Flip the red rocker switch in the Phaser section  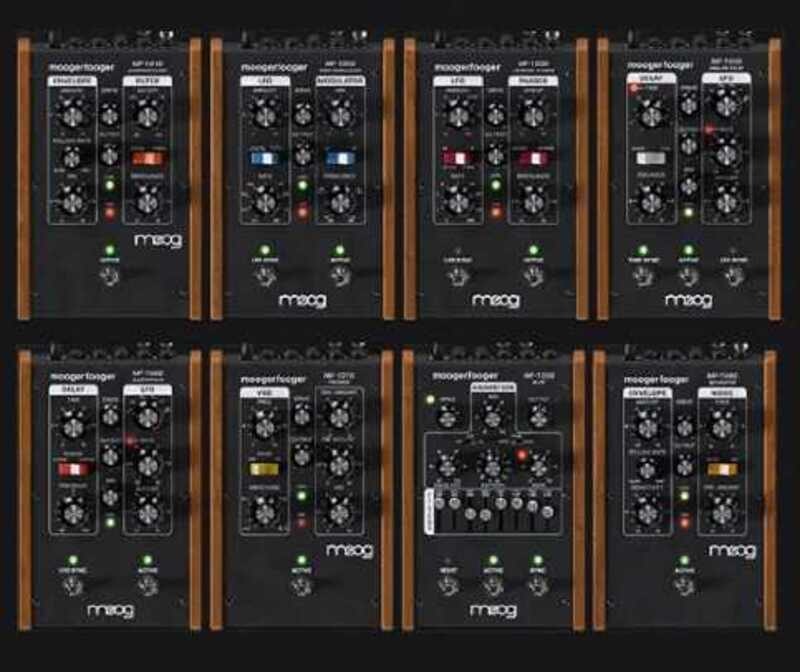click(532, 158)
